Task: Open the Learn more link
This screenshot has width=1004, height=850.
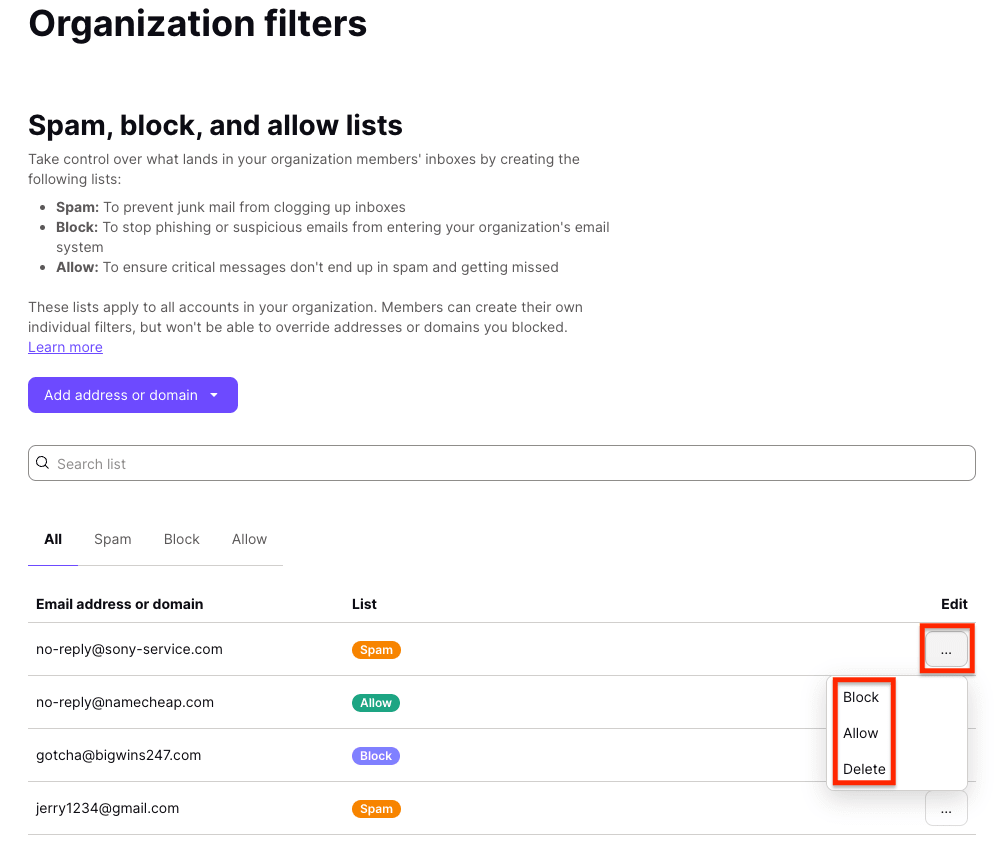Action: [x=65, y=347]
